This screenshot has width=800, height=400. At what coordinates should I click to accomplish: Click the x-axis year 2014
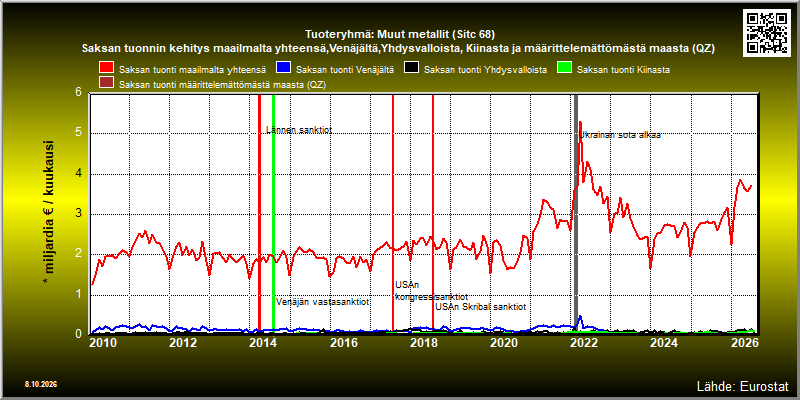[x=263, y=343]
